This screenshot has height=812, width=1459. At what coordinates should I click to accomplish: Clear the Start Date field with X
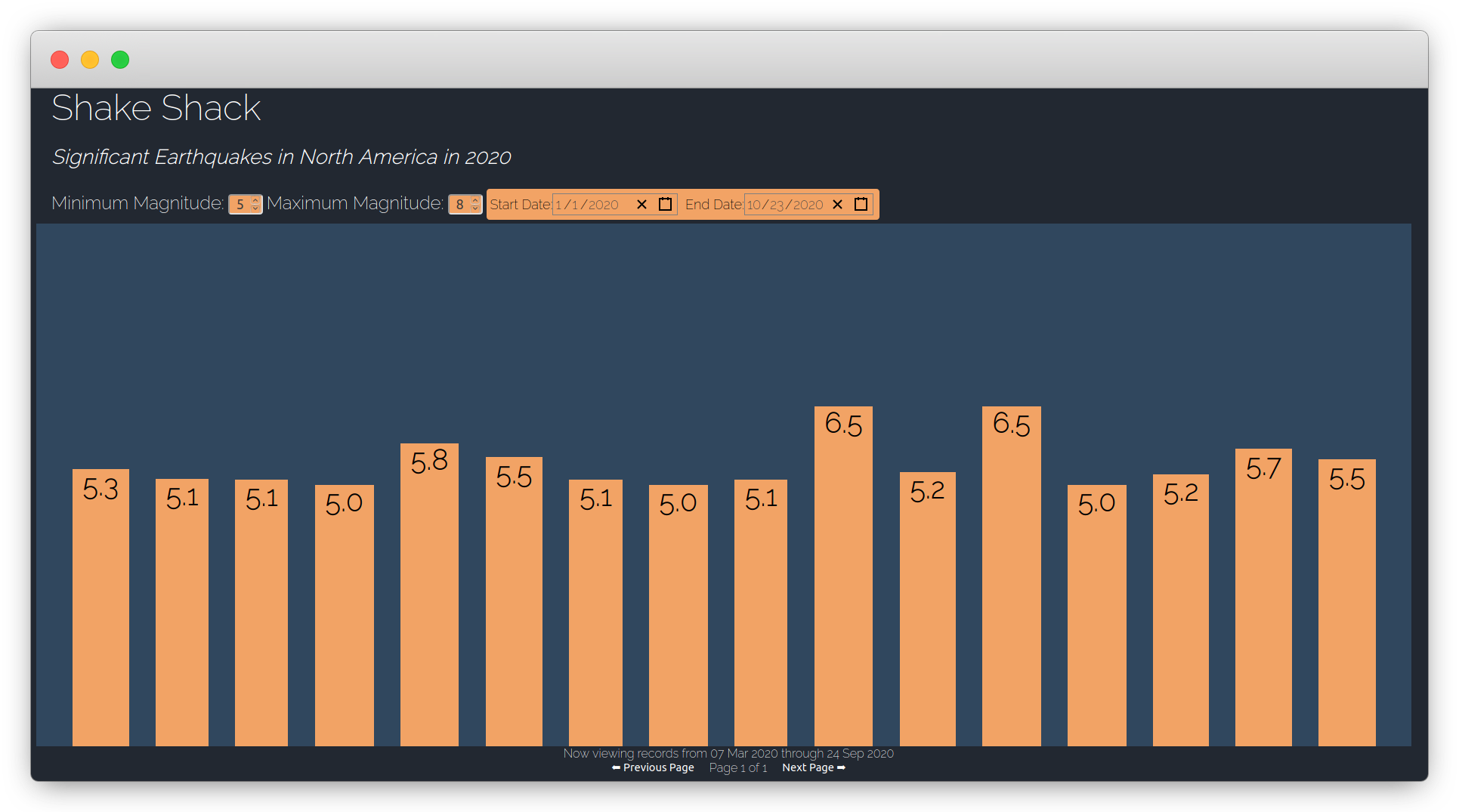pos(641,205)
